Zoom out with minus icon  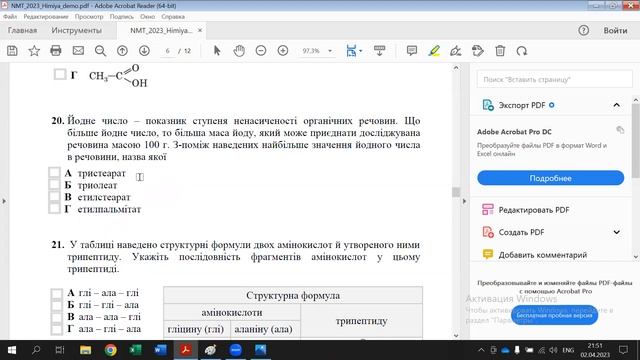[261, 51]
